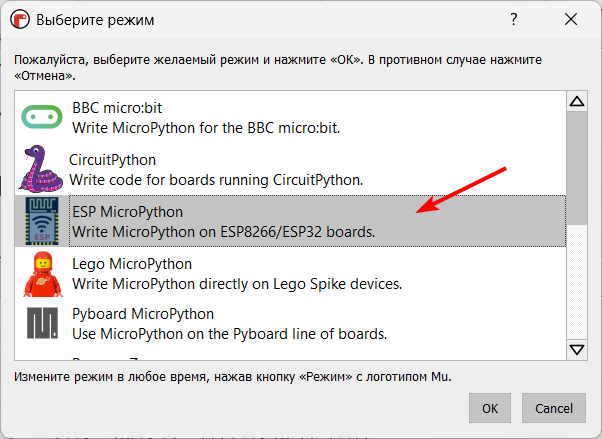602x439 pixels.
Task: Click the scroll up arrow of the list
Action: [577, 101]
